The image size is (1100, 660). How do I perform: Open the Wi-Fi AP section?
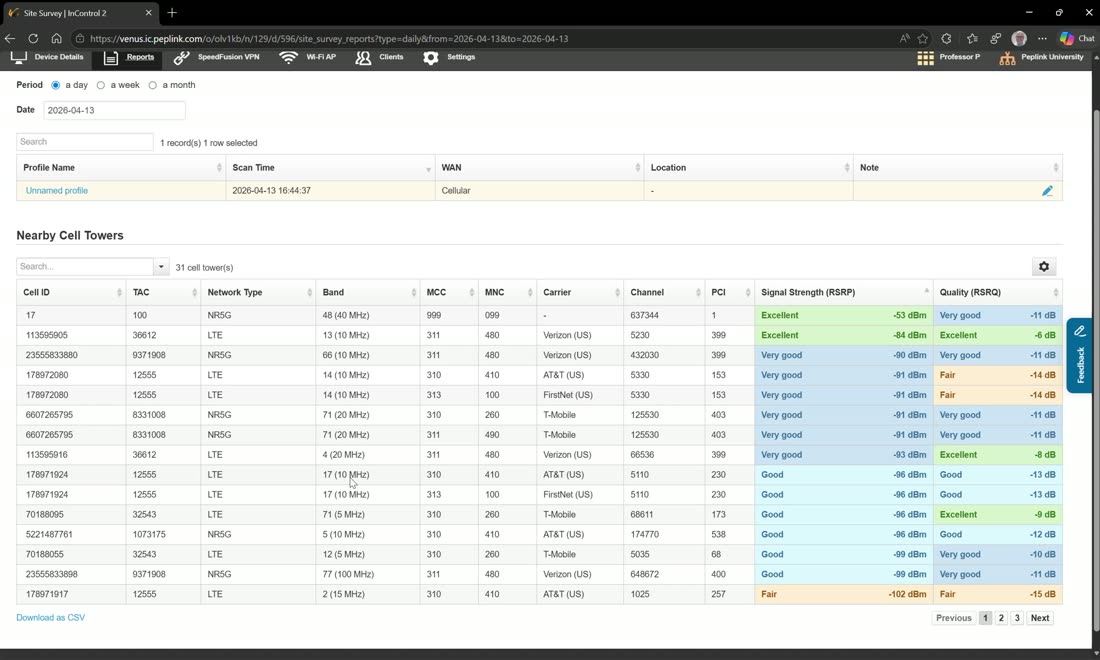pyautogui.click(x=307, y=58)
